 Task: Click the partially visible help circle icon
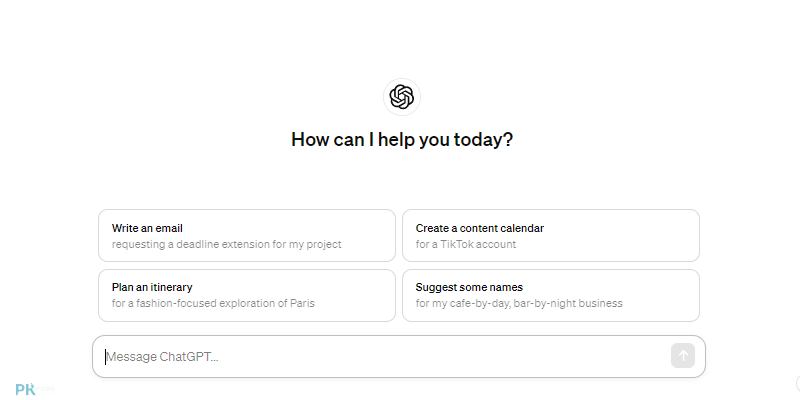tap(797, 383)
